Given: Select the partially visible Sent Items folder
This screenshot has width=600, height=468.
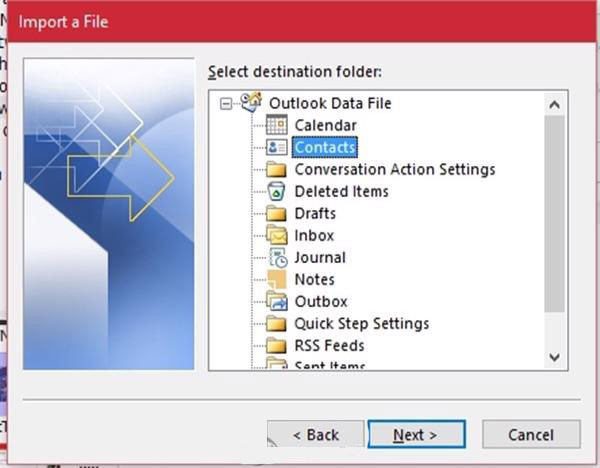Looking at the screenshot, I should click(330, 365).
